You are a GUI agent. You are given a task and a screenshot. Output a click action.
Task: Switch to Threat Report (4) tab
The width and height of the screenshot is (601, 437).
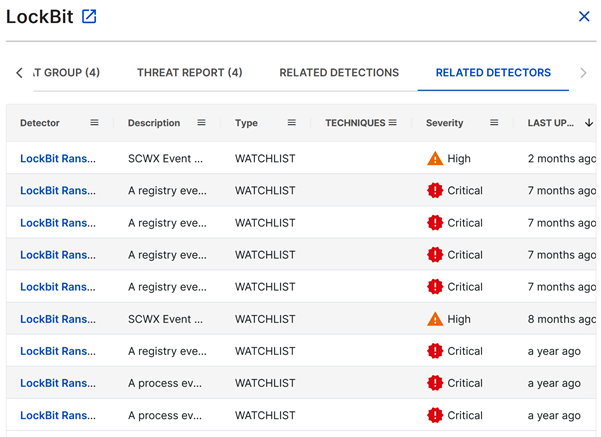(190, 72)
